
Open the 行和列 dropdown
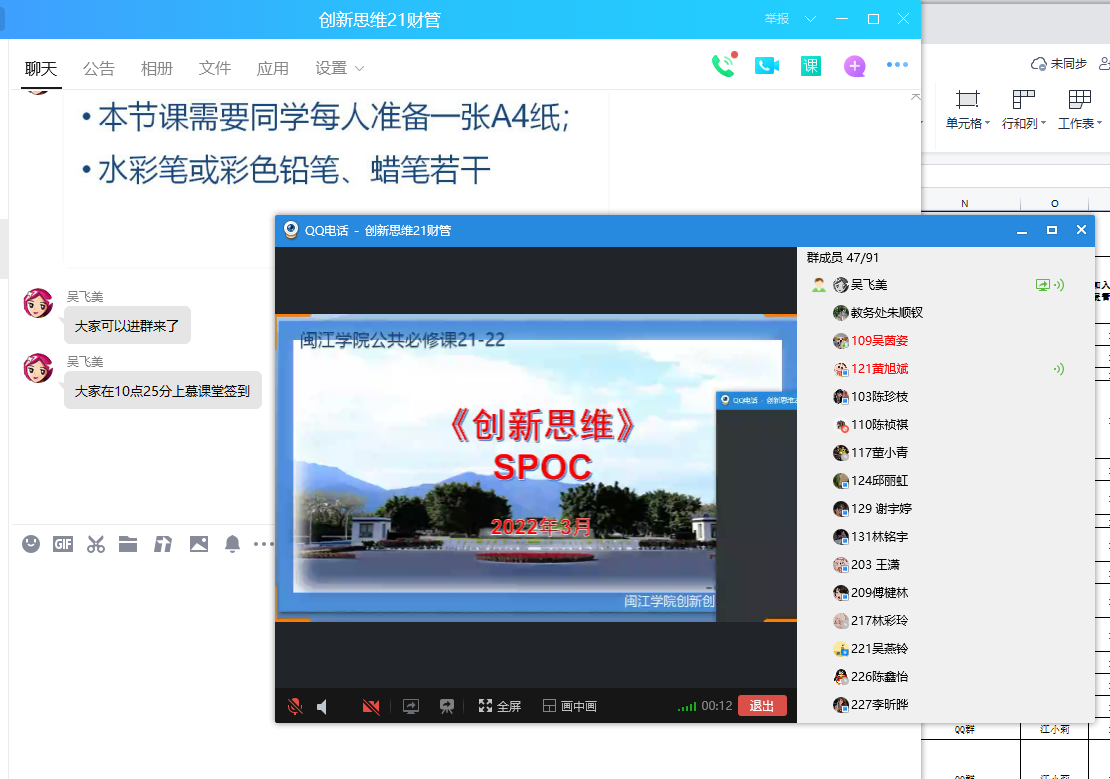point(1023,123)
